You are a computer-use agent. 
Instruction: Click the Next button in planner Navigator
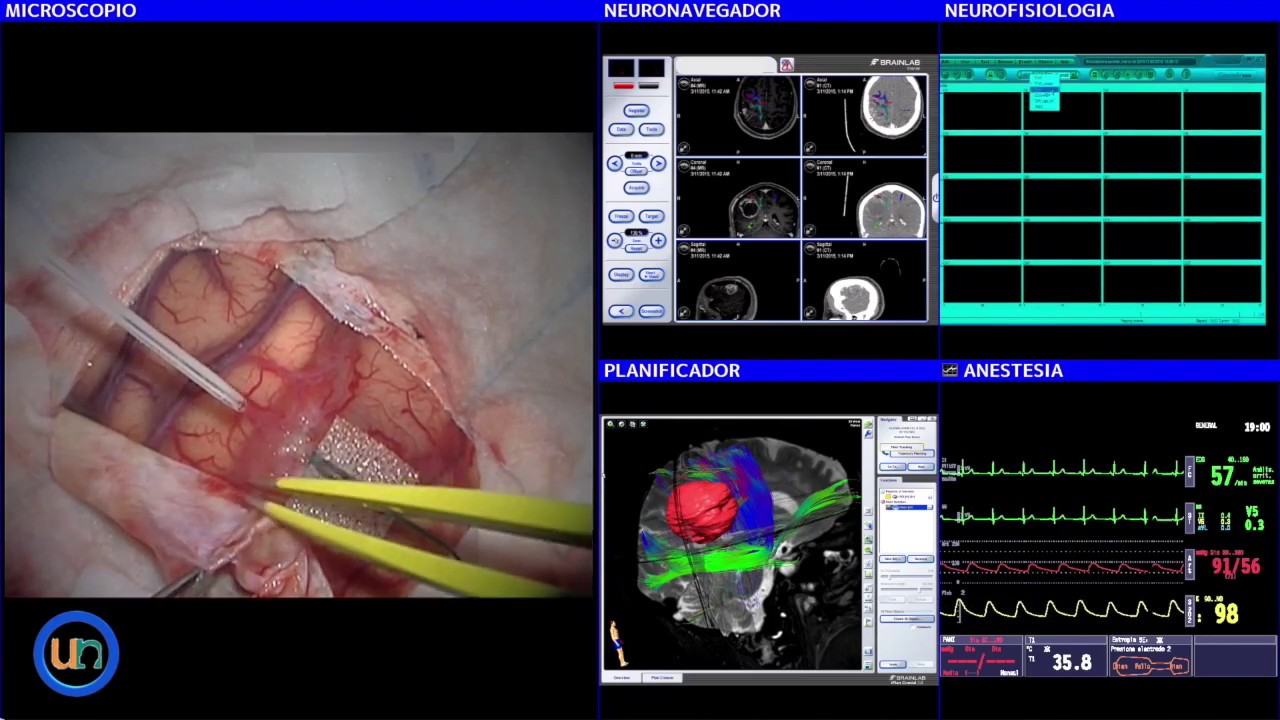(x=921, y=467)
